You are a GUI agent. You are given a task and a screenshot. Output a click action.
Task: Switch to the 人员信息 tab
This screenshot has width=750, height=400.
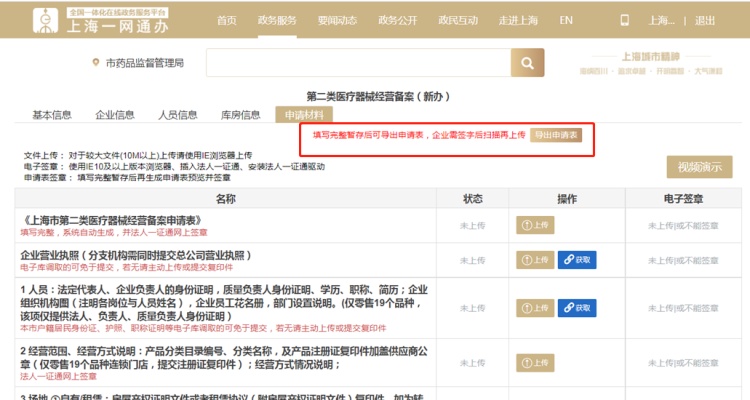click(176, 114)
